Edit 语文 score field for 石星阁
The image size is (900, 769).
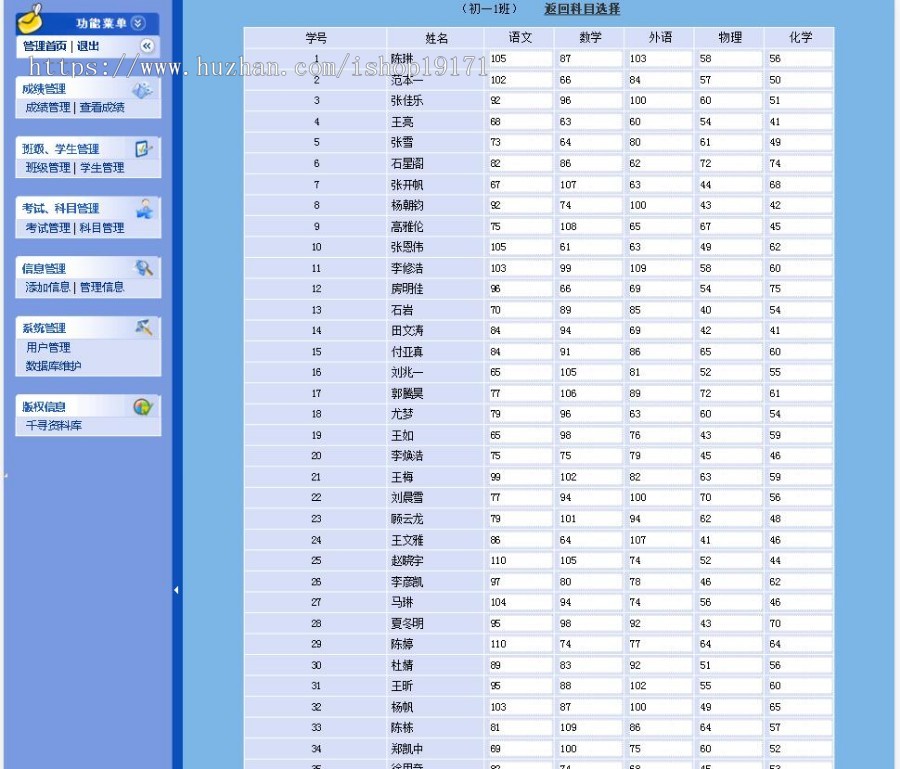pyautogui.click(x=520, y=164)
